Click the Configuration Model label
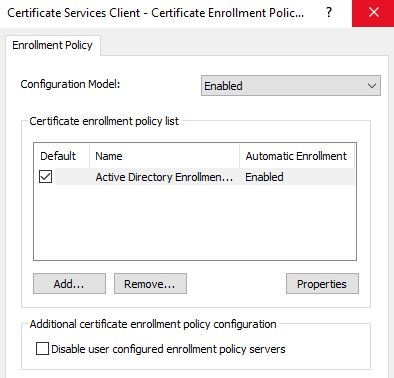The image size is (394, 378). point(70,84)
